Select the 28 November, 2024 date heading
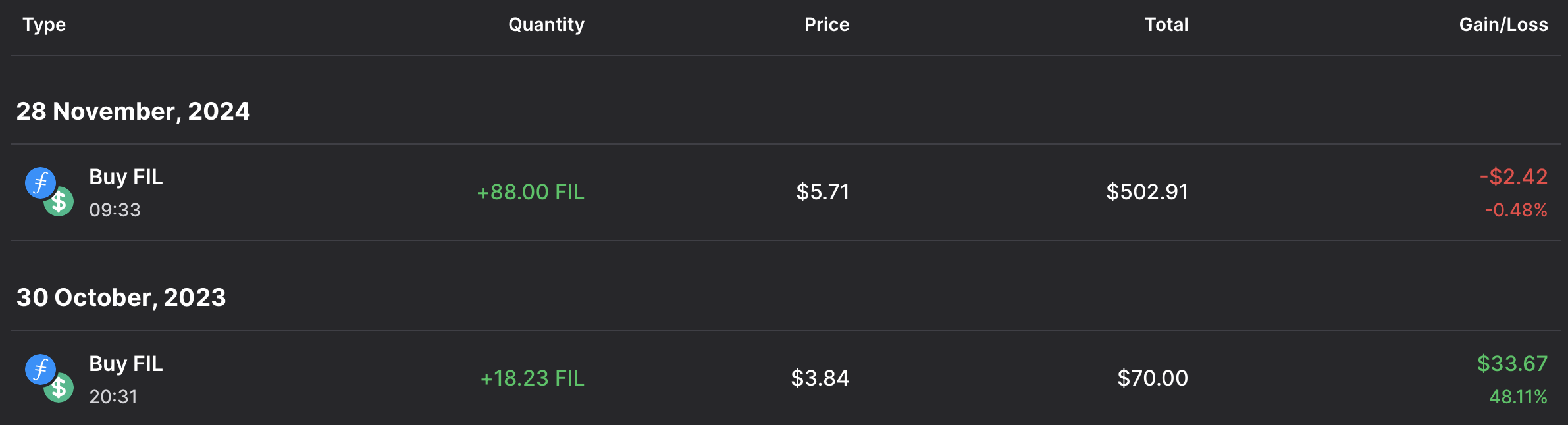 click(x=133, y=111)
